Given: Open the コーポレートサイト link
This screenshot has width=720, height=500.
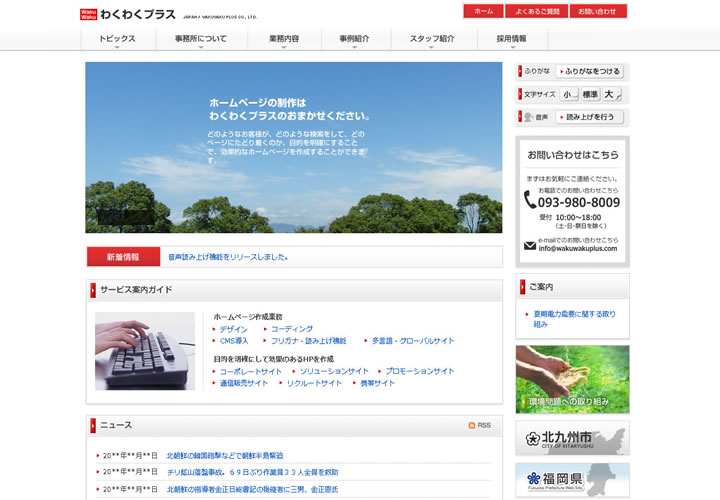Looking at the screenshot, I should pos(251,371).
